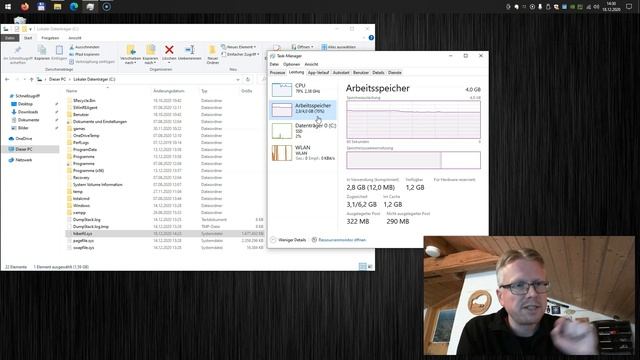Open Verschieben nach dropdown
This screenshot has height=360, width=640.
click(x=131, y=54)
